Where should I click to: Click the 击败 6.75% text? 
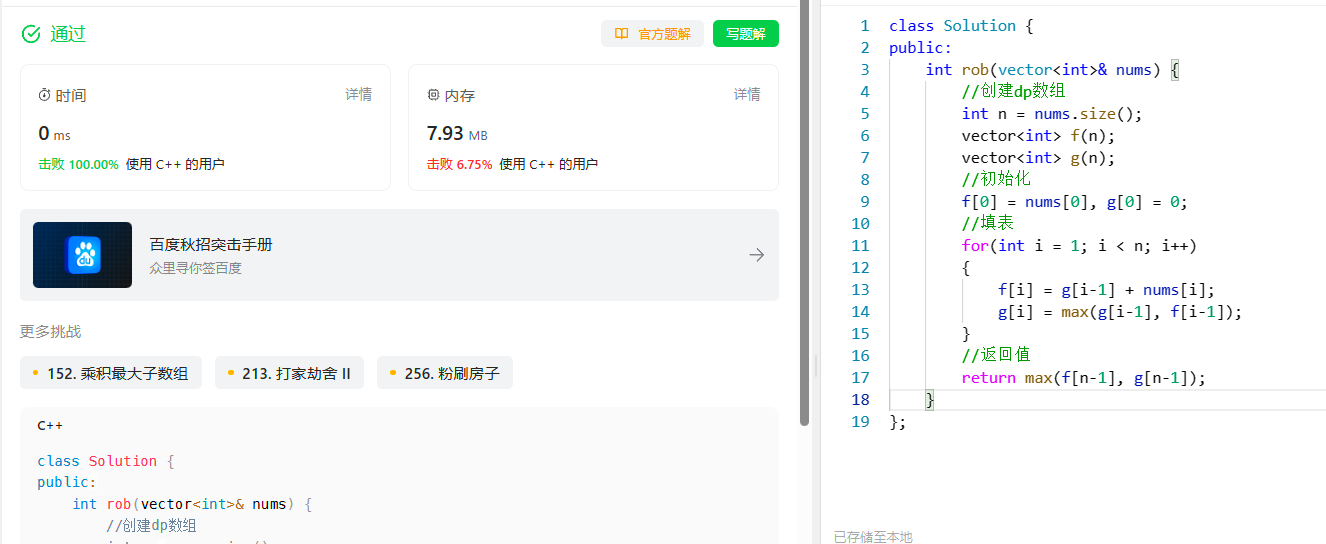tap(459, 165)
